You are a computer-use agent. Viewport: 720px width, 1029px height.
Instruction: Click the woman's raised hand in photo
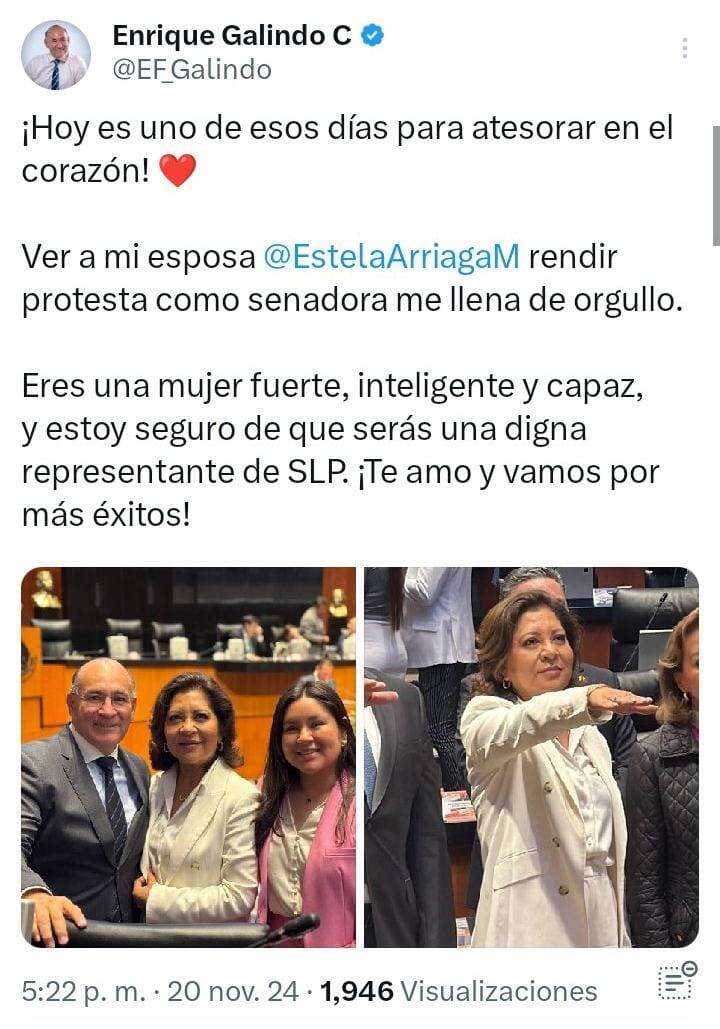[x=618, y=702]
